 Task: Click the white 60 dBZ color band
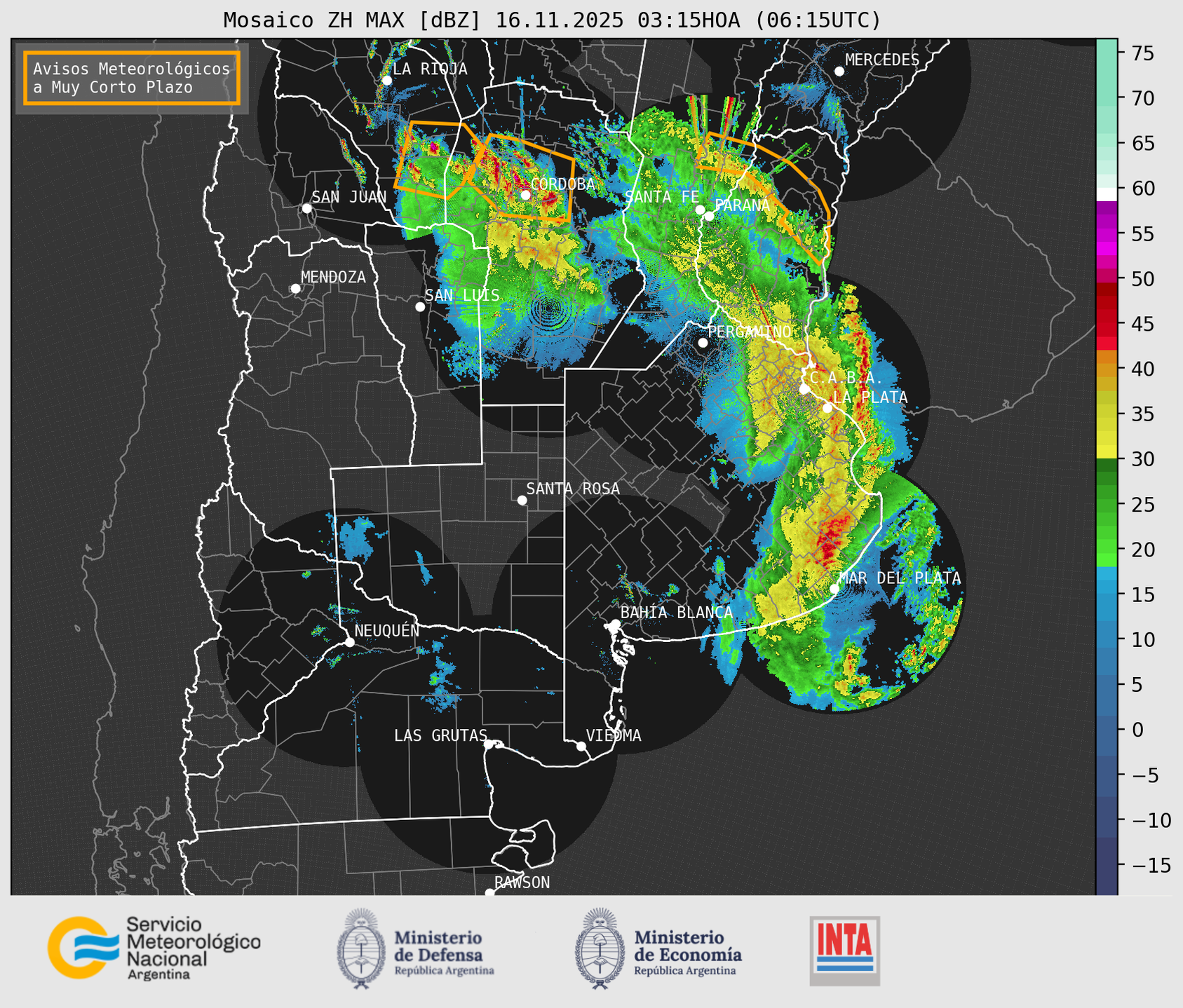click(1107, 194)
